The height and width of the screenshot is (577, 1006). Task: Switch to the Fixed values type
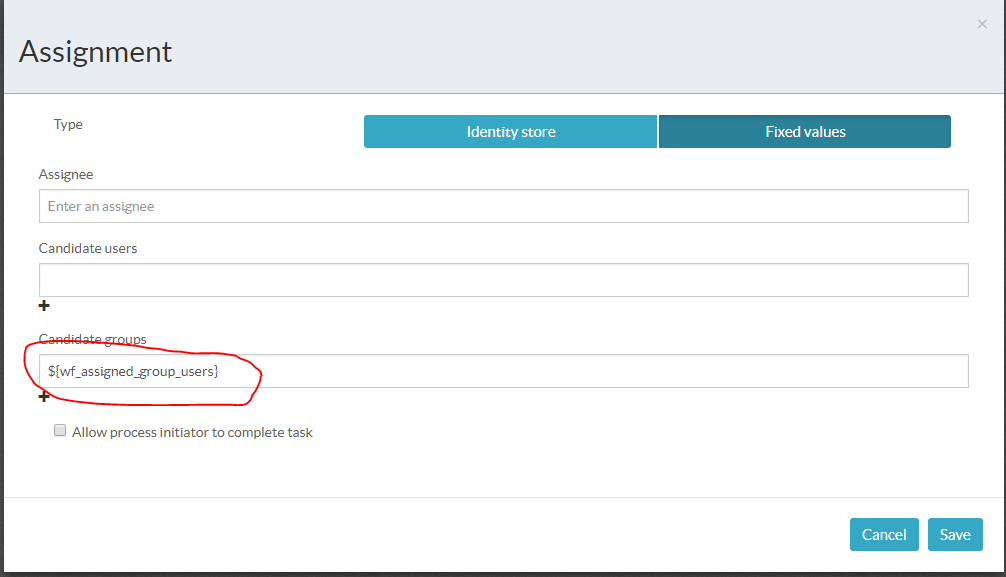click(805, 132)
